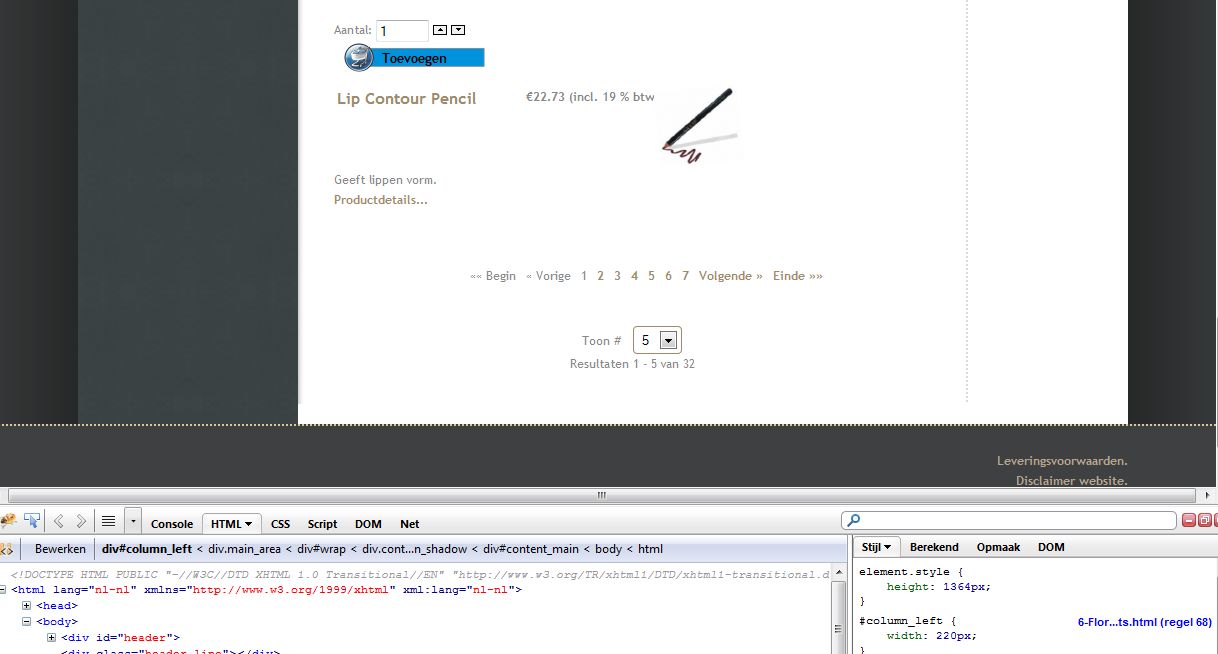Collapse the html root node
The height and width of the screenshot is (654, 1218).
pos(3,590)
